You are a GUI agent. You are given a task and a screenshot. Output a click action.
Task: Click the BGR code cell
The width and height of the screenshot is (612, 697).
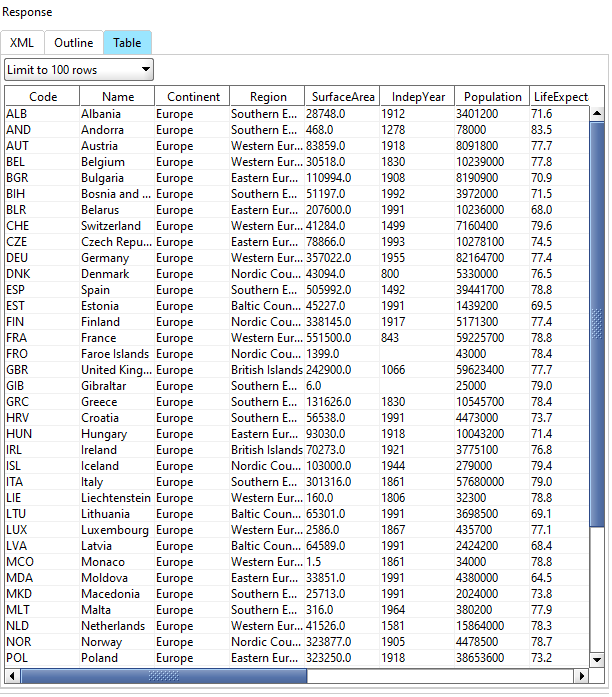42,178
